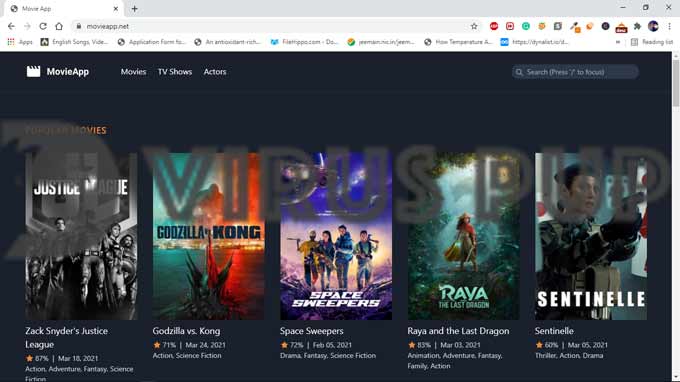Show more bookmarks with the chevron

tap(618, 42)
